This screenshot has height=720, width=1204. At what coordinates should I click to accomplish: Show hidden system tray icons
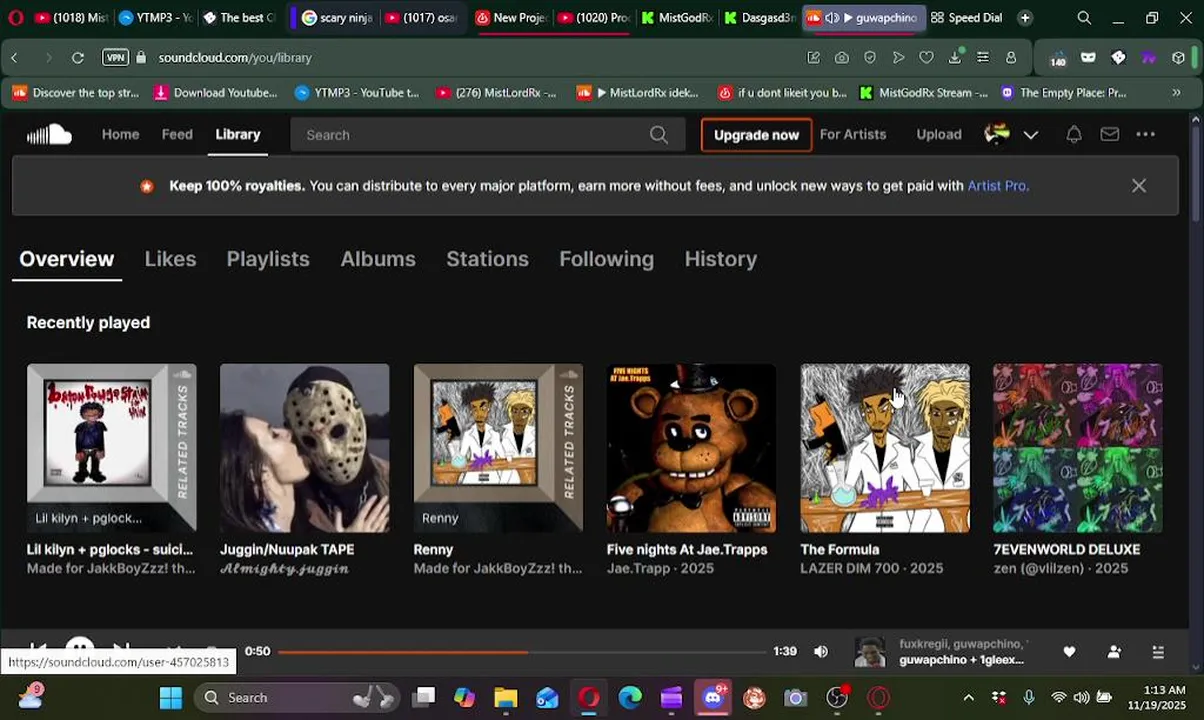pos(968,698)
